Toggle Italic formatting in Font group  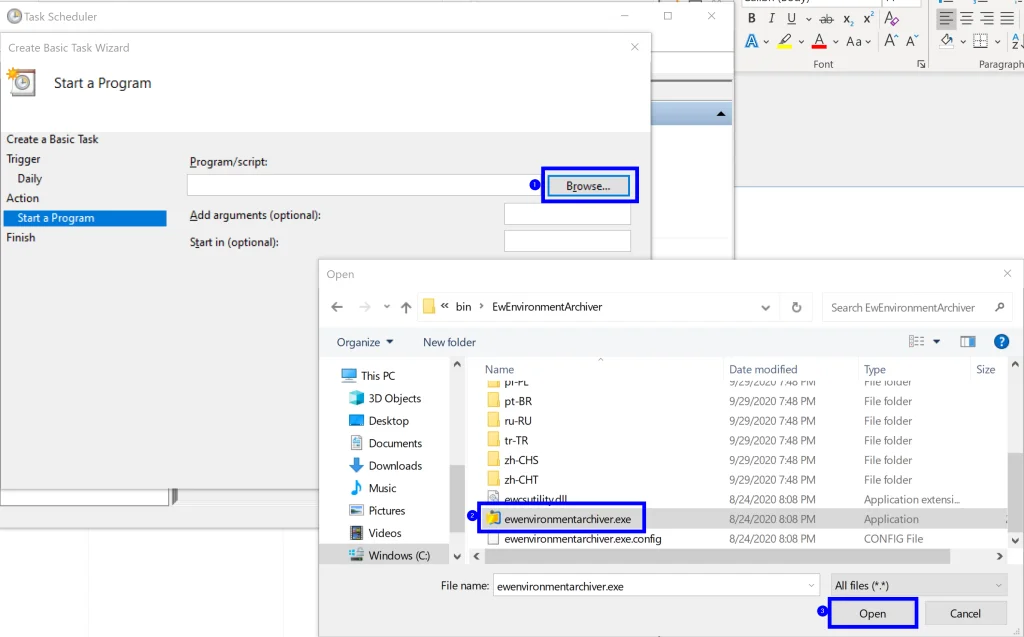772,18
